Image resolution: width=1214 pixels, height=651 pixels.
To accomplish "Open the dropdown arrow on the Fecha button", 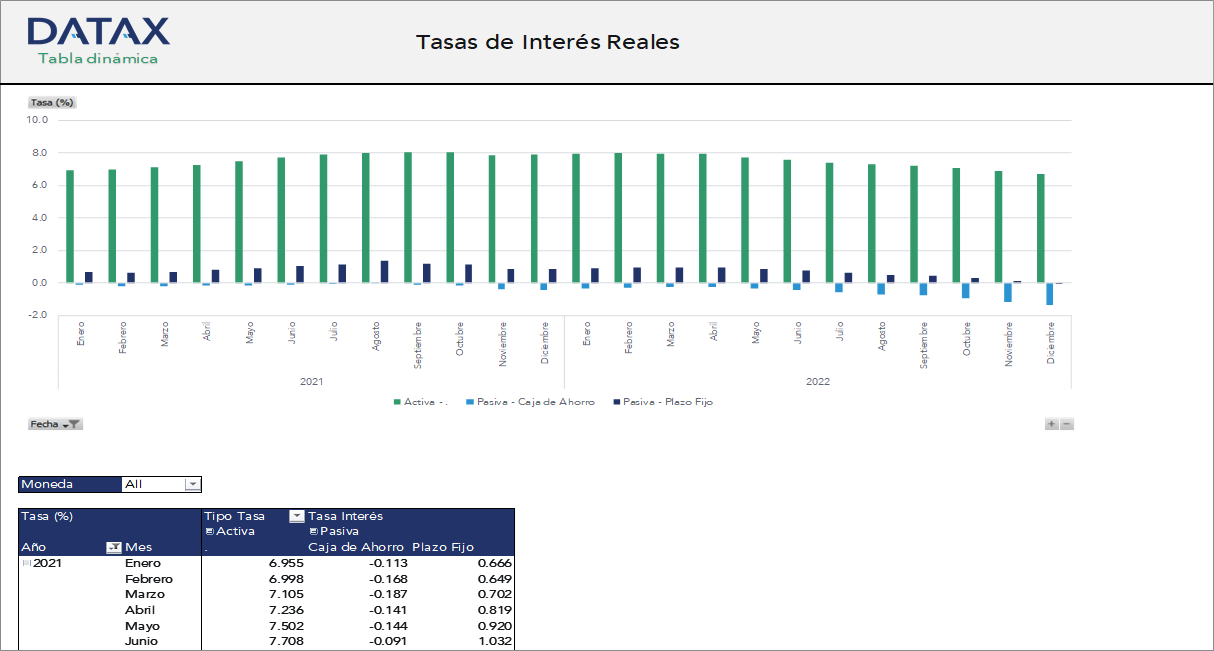I will 65,424.
